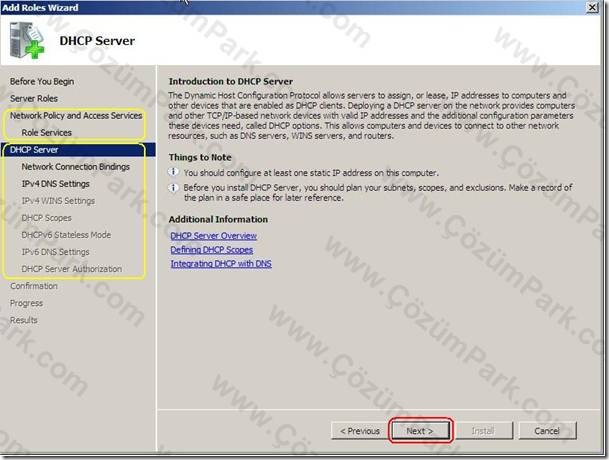
Task: Click the Previous button
Action: (360, 431)
